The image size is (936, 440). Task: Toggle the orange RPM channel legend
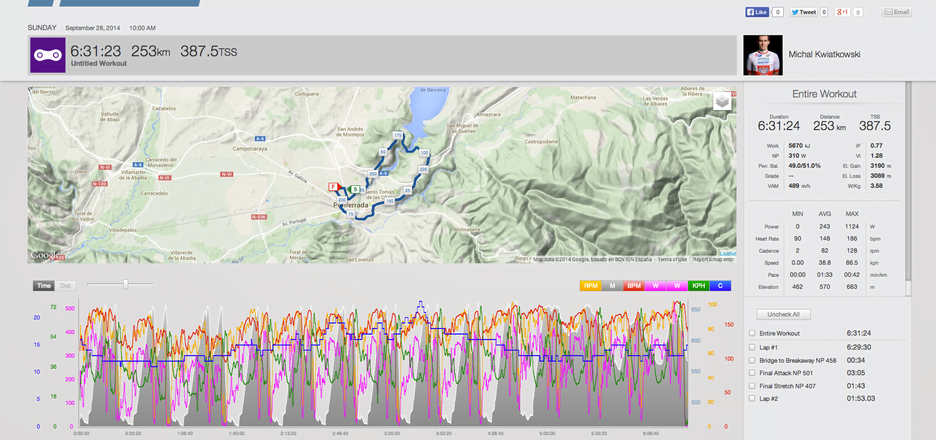(x=590, y=286)
